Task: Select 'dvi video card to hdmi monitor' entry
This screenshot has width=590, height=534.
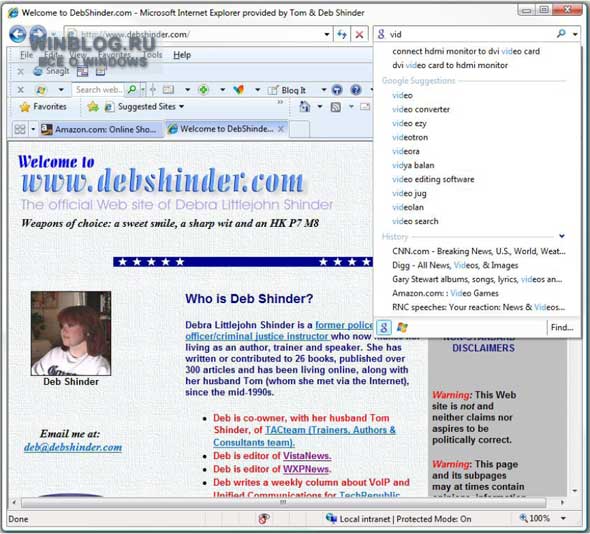Action: click(450, 65)
